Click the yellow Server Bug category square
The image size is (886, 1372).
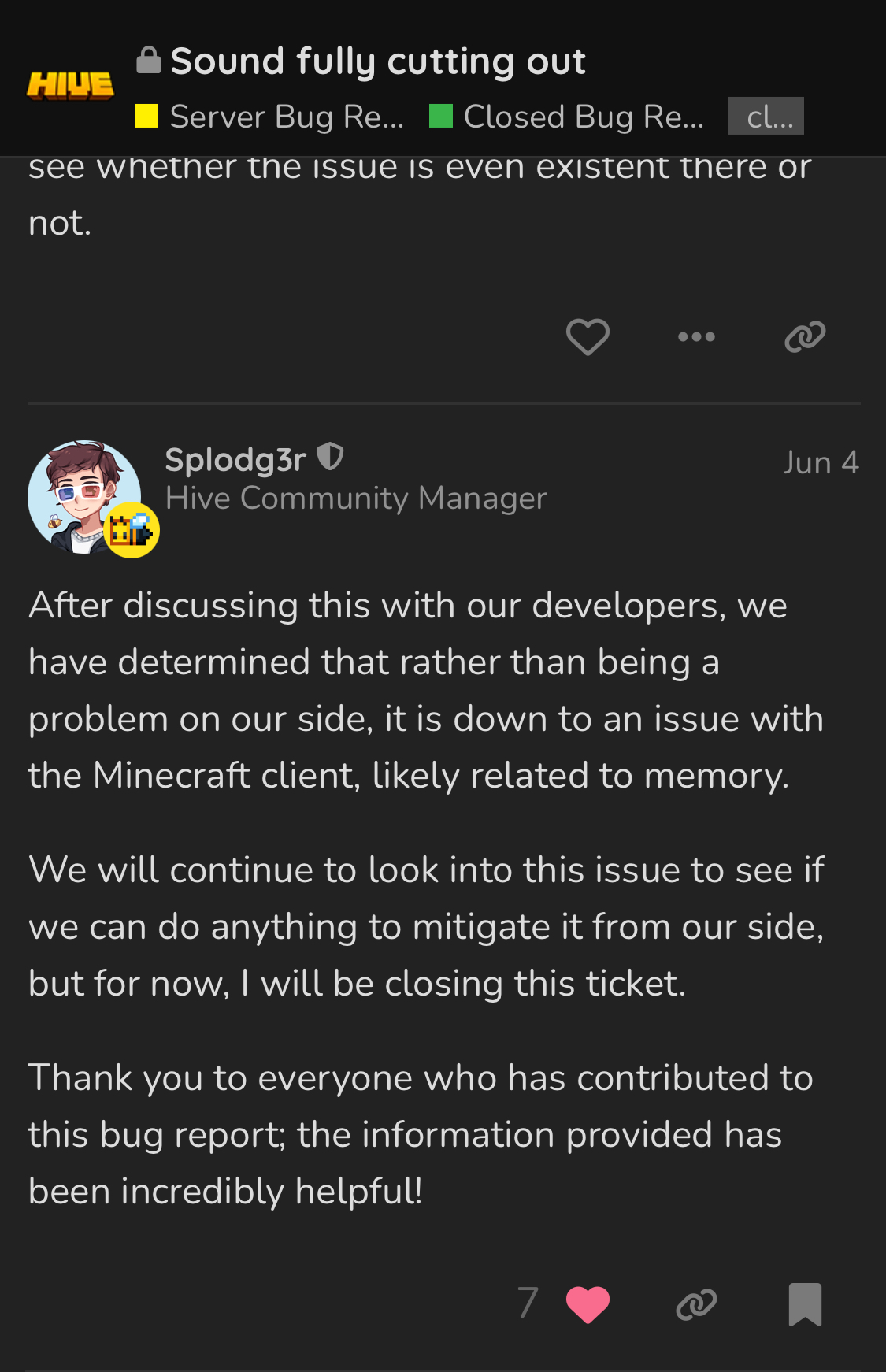coord(146,116)
